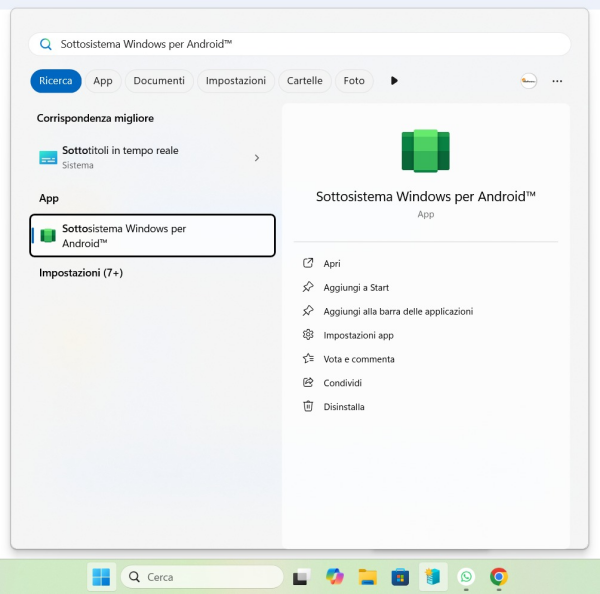600x594 pixels.
Task: Click the large Android subsystem app icon
Action: tap(426, 152)
